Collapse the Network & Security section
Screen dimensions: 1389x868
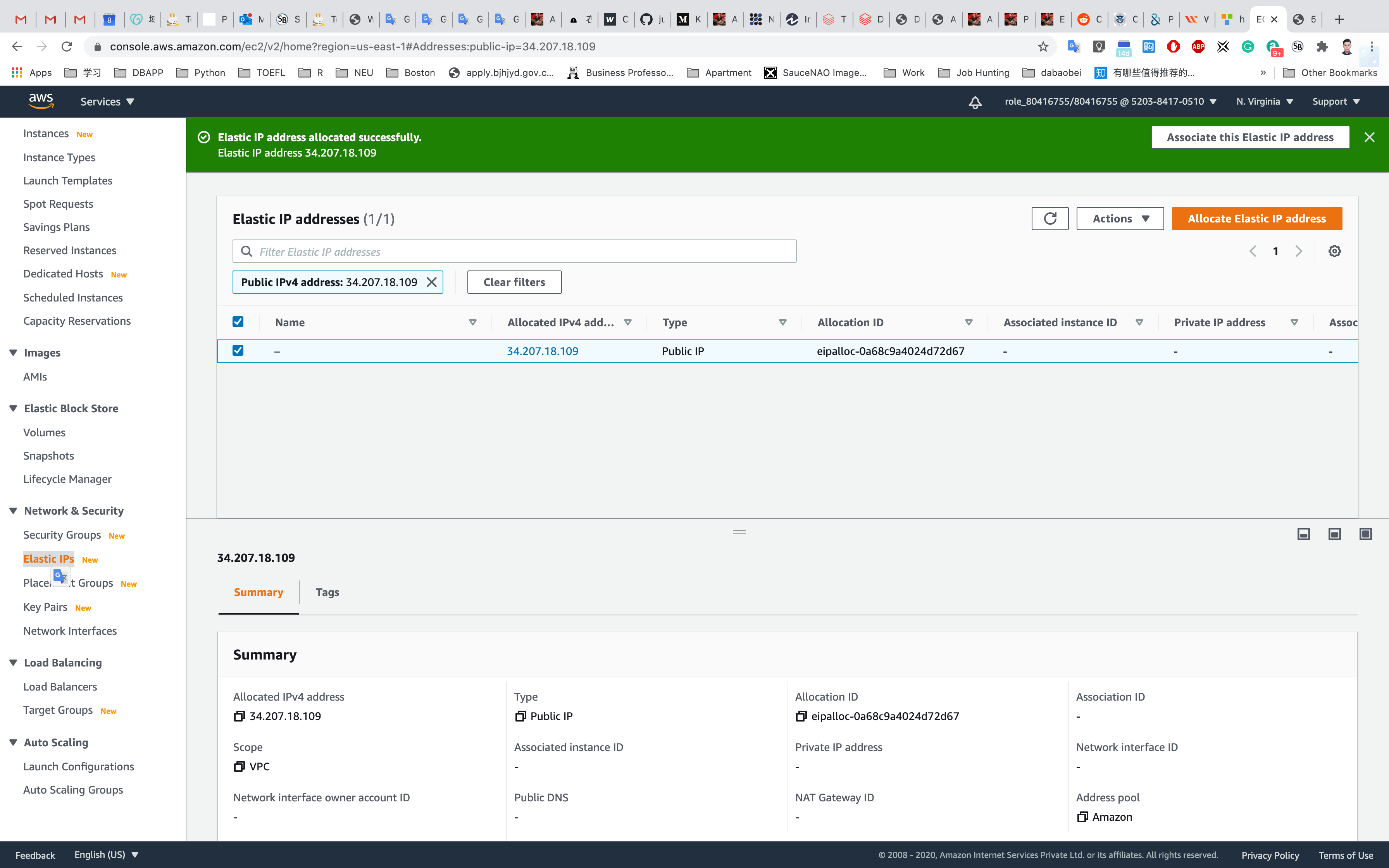pyautogui.click(x=13, y=511)
